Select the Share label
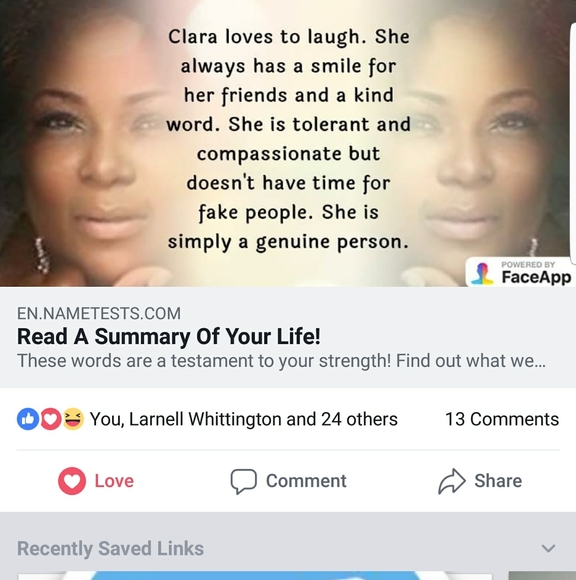Screen dimensions: 576x580 [x=498, y=480]
